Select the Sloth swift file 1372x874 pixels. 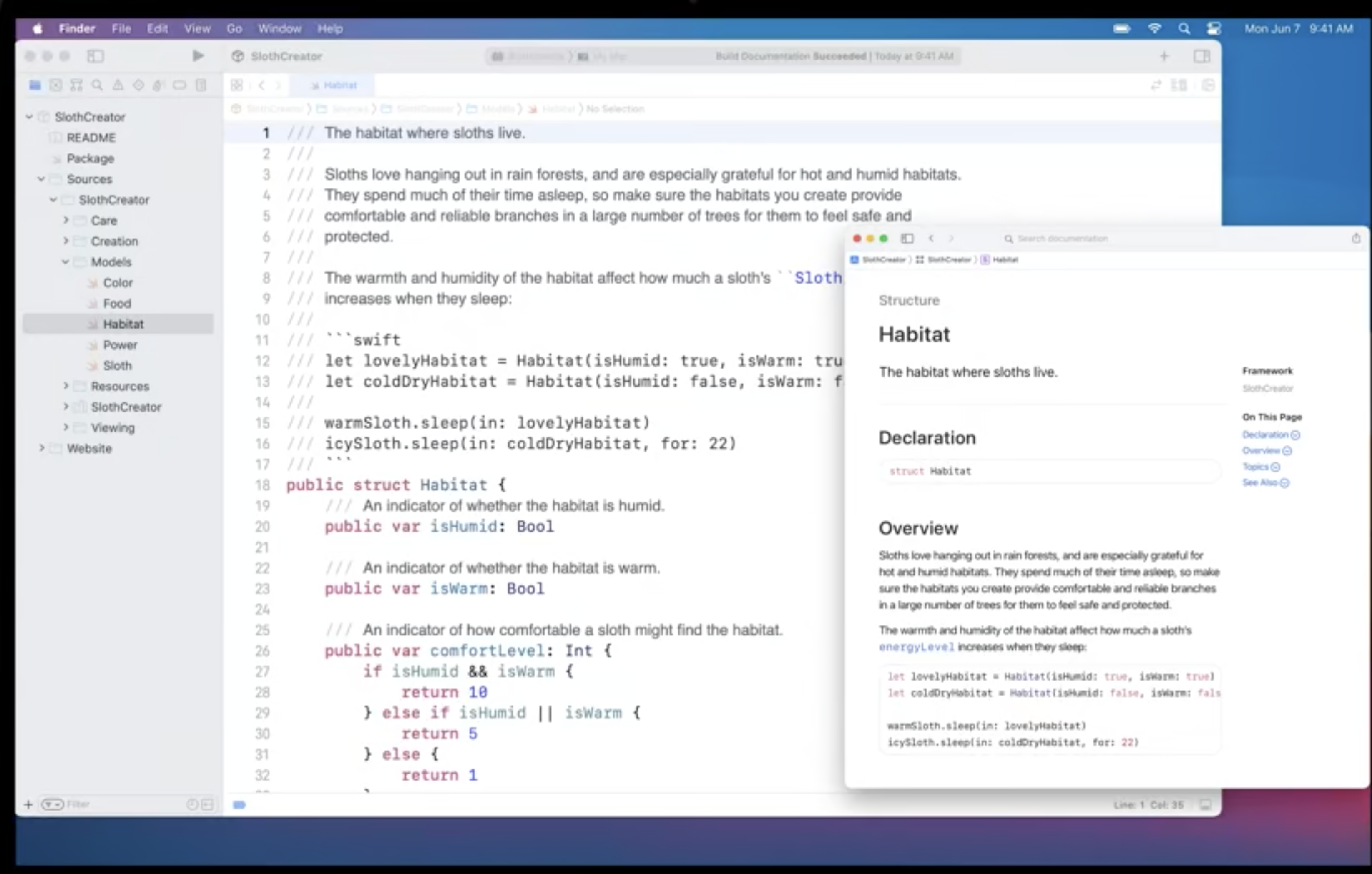(117, 365)
